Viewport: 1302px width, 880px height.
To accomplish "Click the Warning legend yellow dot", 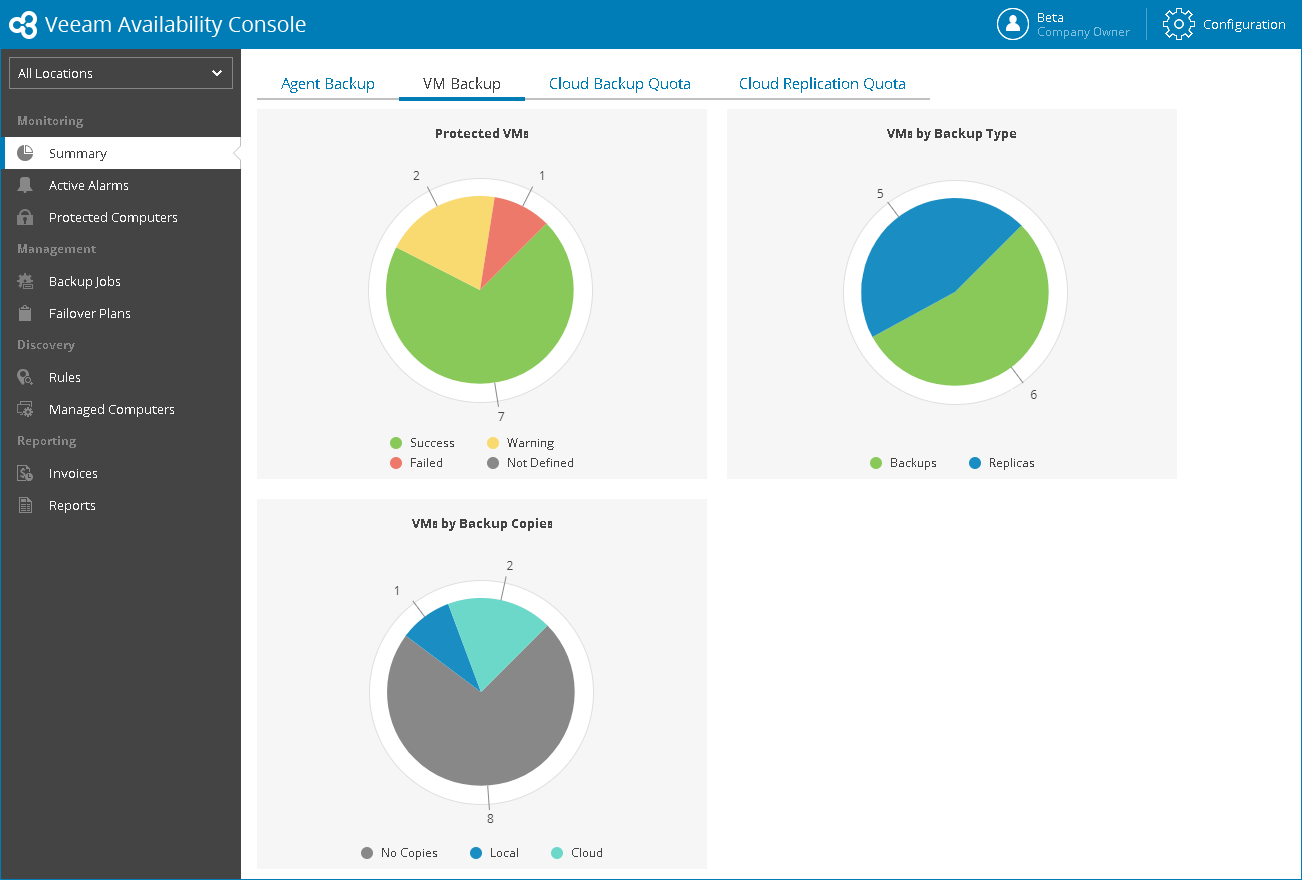I will click(493, 443).
